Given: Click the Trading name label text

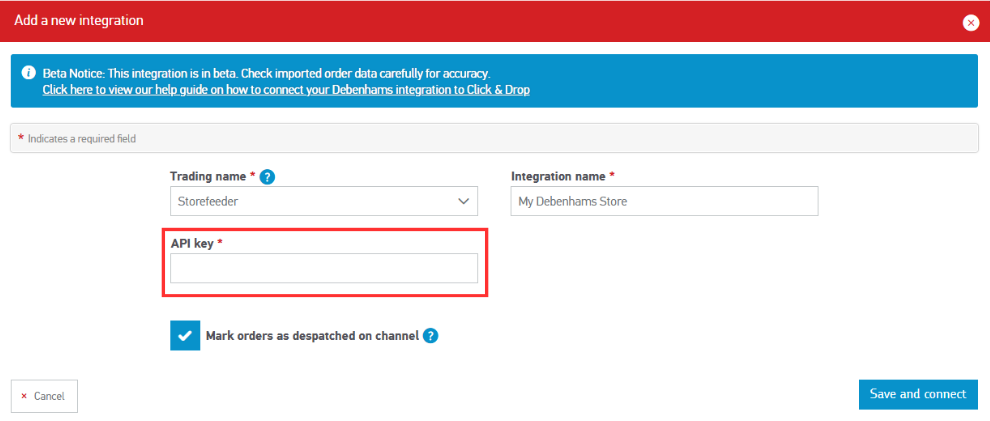Looking at the screenshot, I should pos(208,176).
